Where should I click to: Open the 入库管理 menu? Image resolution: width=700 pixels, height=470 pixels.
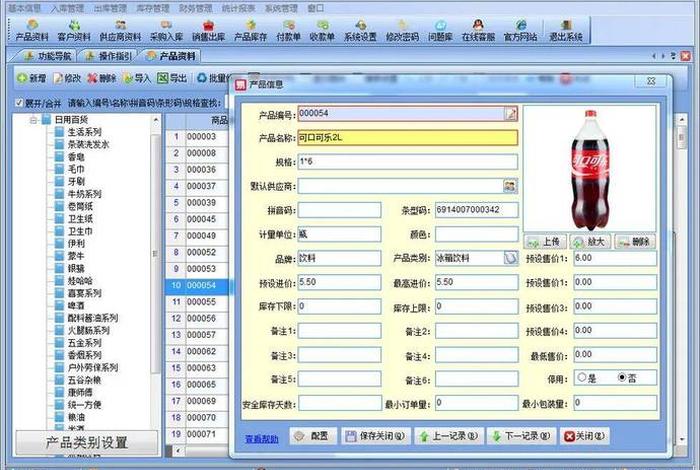[67, 8]
